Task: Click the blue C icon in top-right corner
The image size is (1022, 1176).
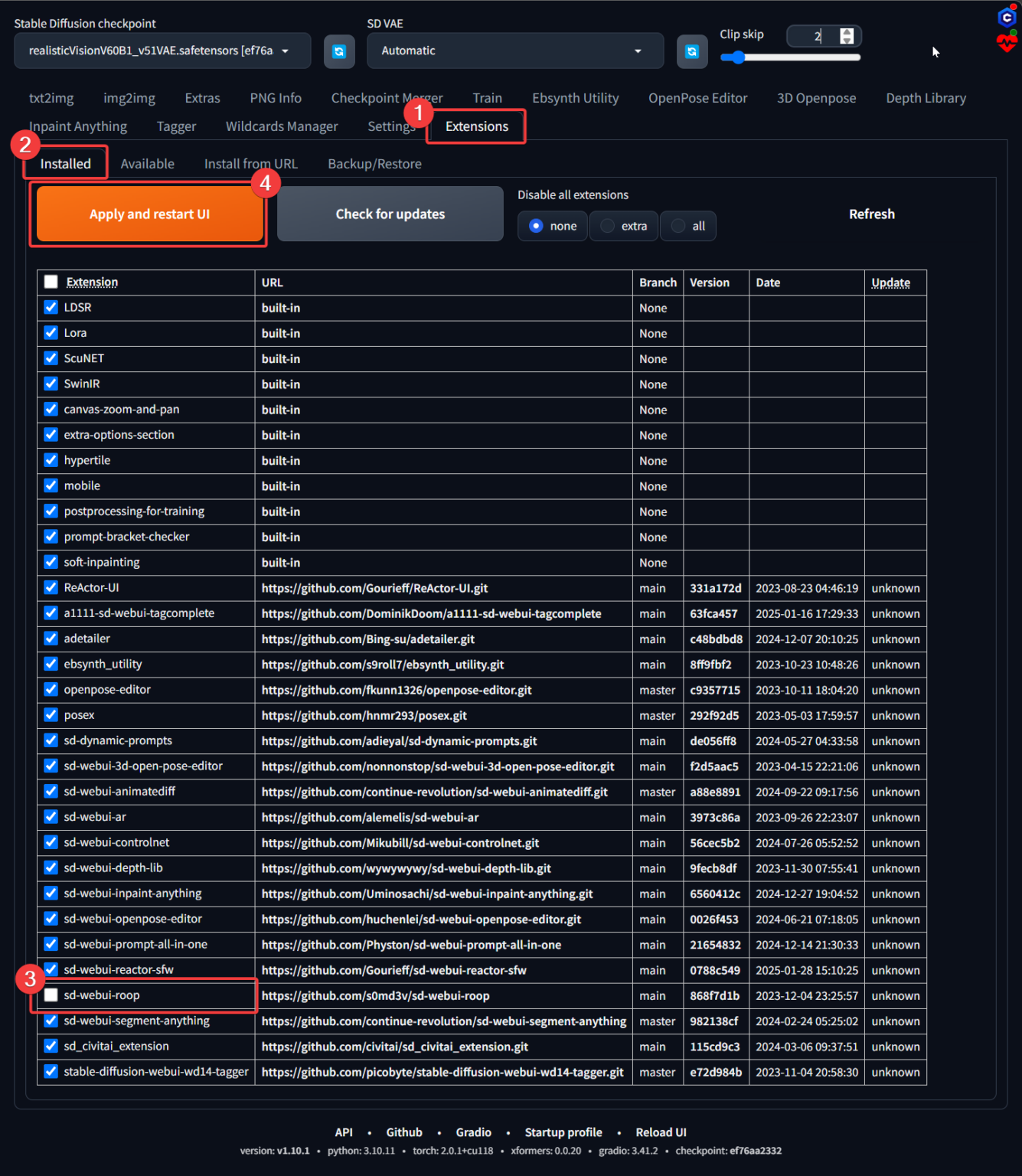Action: point(1007,17)
